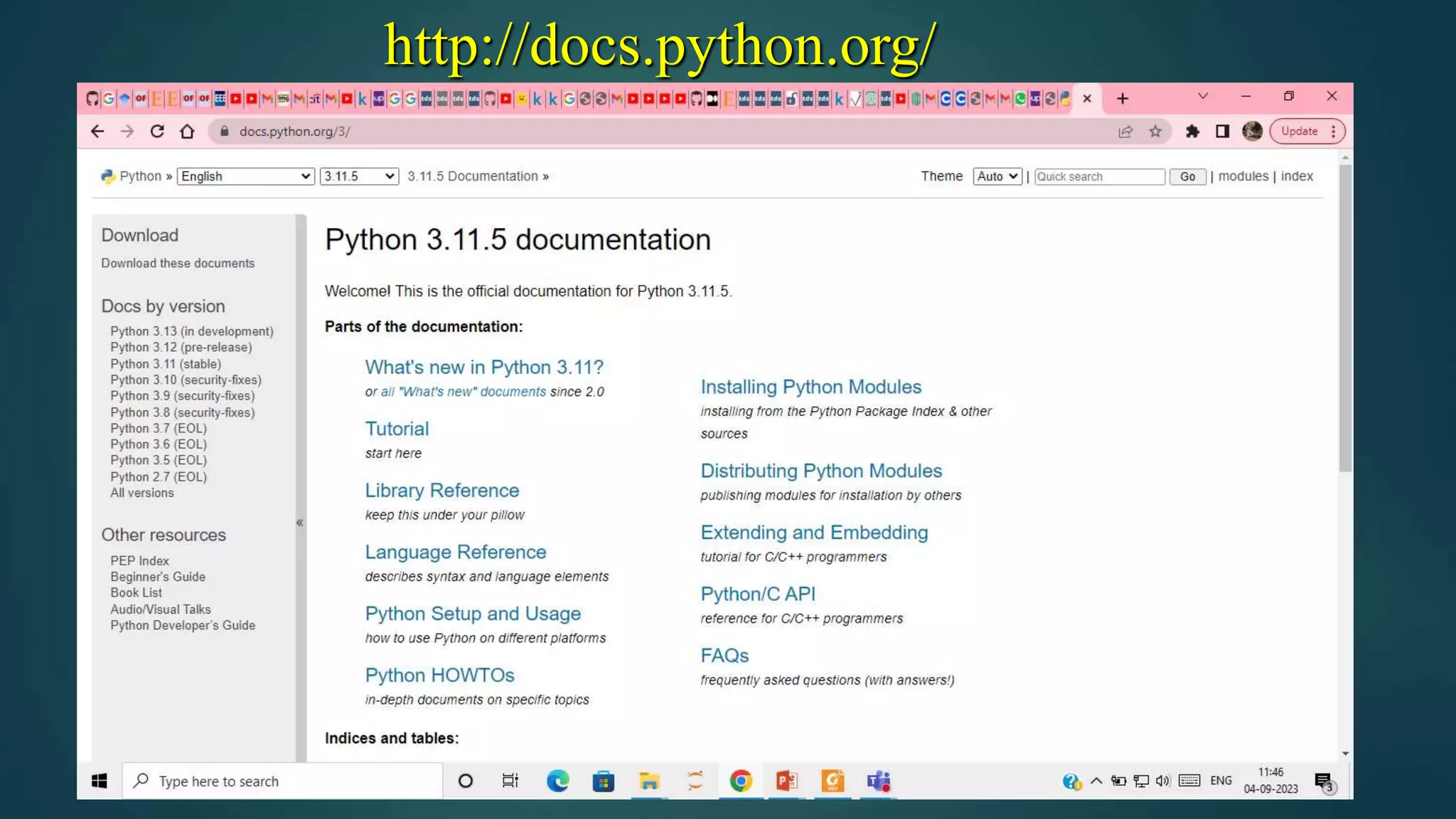Image resolution: width=1456 pixels, height=819 pixels.
Task: Open a new tab with plus icon
Action: pos(1123,99)
